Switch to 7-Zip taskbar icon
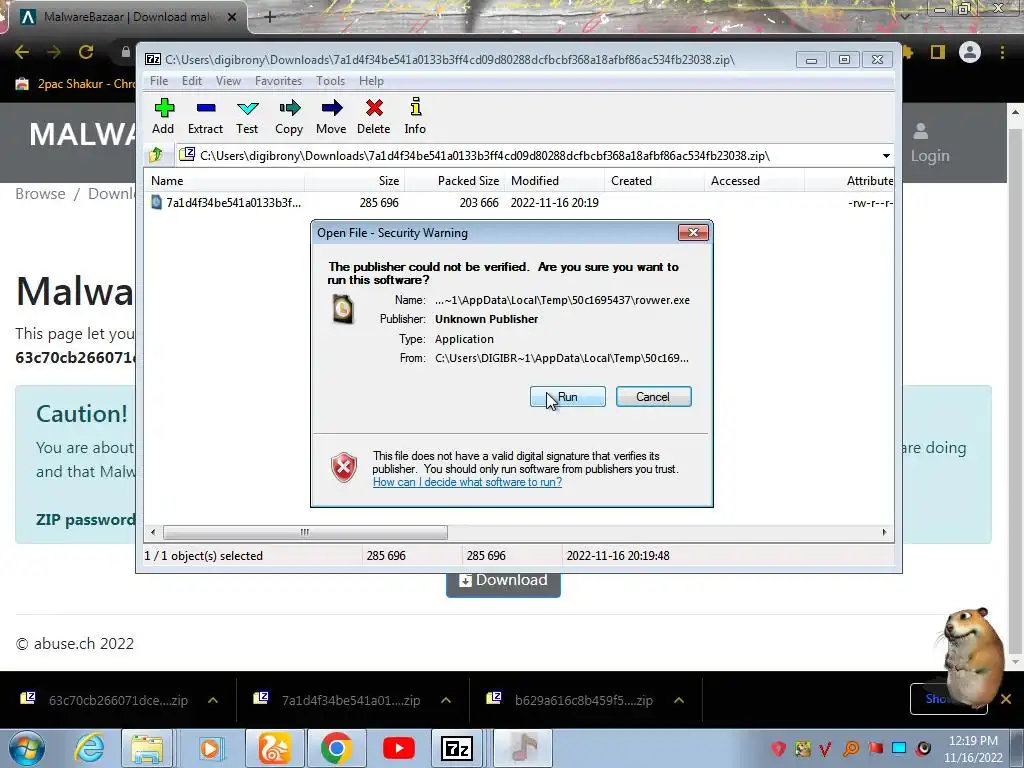 click(457, 748)
